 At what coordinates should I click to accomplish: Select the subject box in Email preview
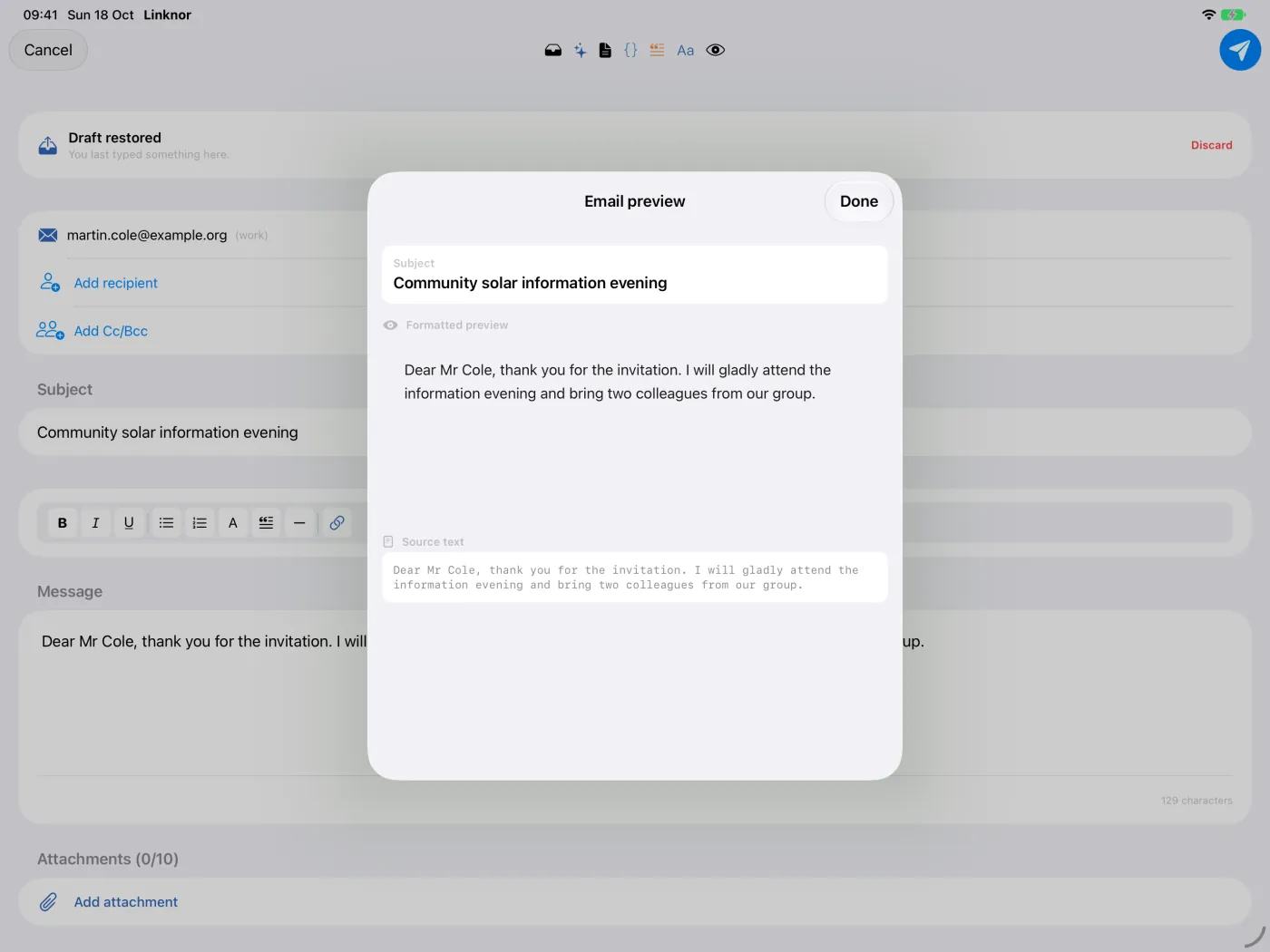(634, 274)
